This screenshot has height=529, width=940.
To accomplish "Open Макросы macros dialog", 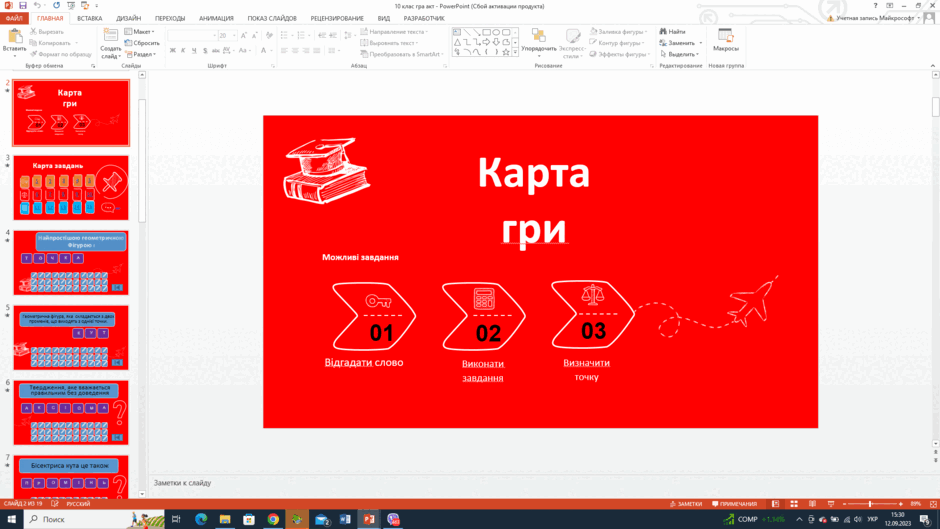I will 726,40.
